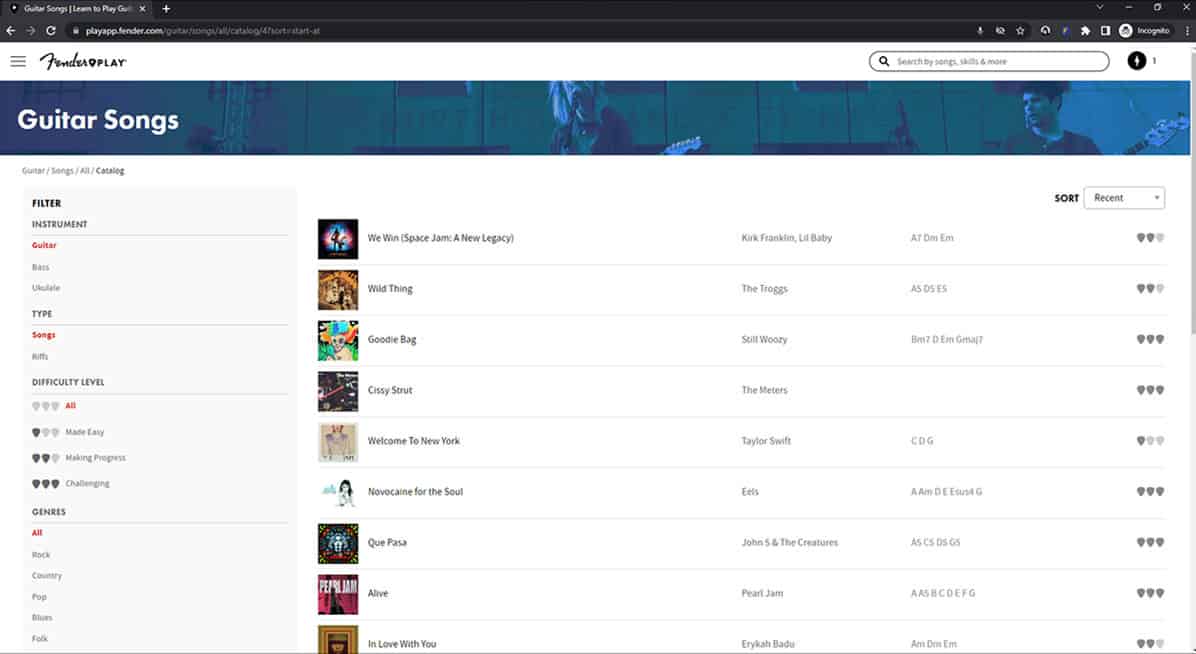1196x654 pixels.
Task: Open Wild Thing album art thumbnail
Action: pos(338,290)
